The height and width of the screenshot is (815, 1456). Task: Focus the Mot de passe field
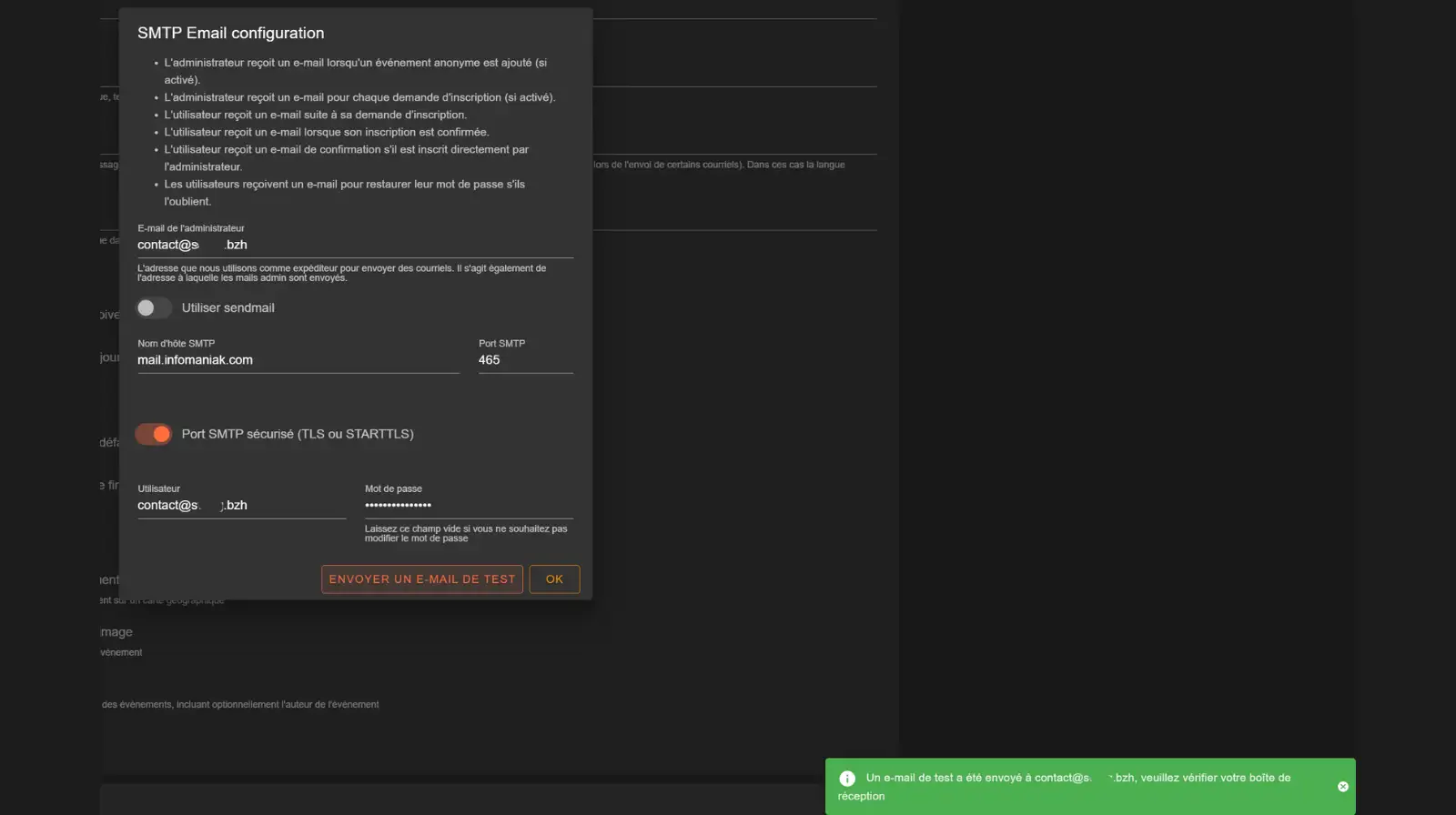tap(468, 506)
